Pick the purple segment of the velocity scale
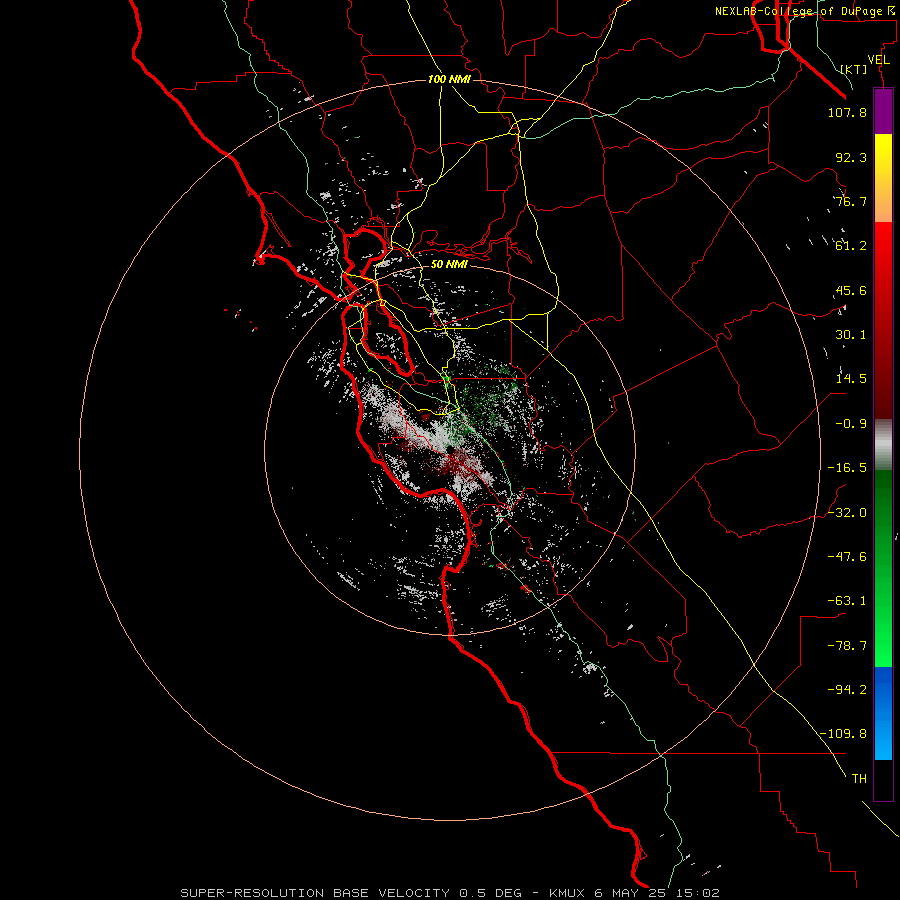Image resolution: width=900 pixels, height=900 pixels. point(883,112)
